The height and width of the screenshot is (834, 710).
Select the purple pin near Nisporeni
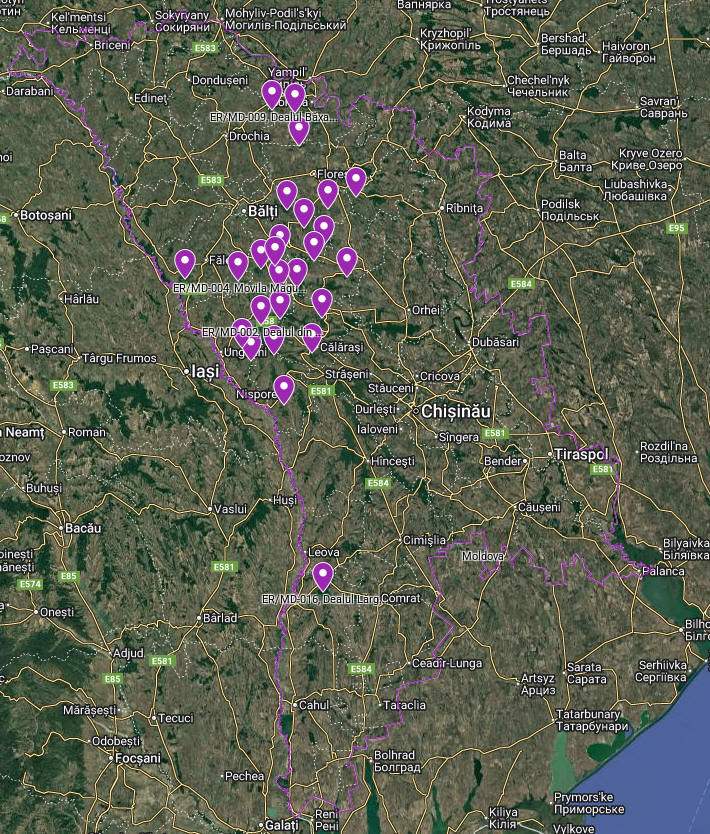(284, 388)
